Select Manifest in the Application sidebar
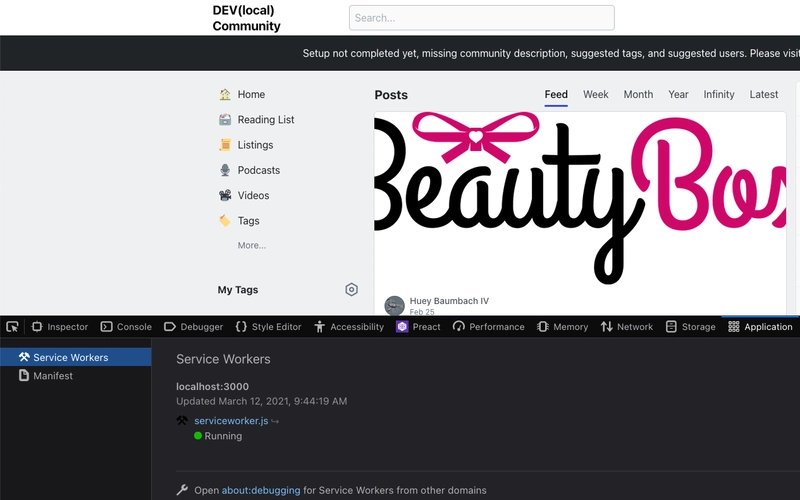The width and height of the screenshot is (800, 500). (76, 376)
